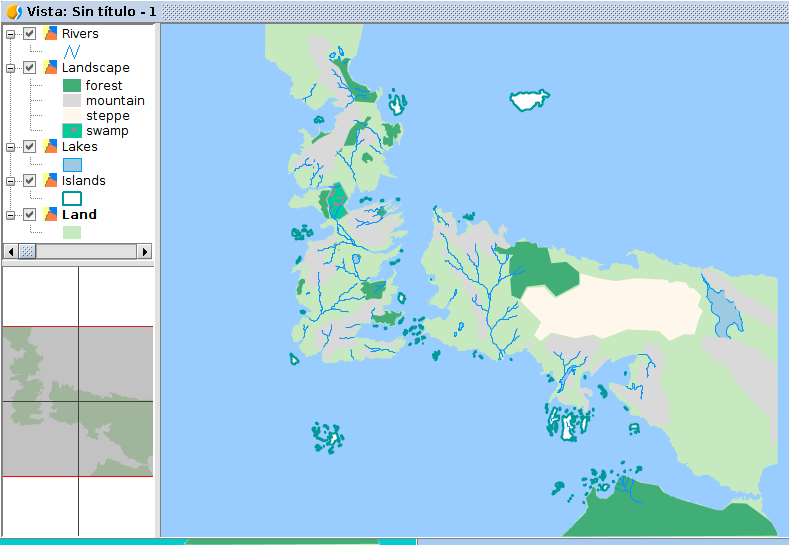Toggle the Lakes layer checkbox
789x545 pixels.
coord(30,147)
